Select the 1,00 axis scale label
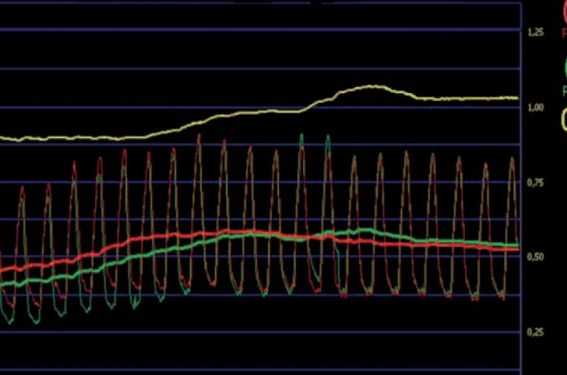 pos(536,107)
